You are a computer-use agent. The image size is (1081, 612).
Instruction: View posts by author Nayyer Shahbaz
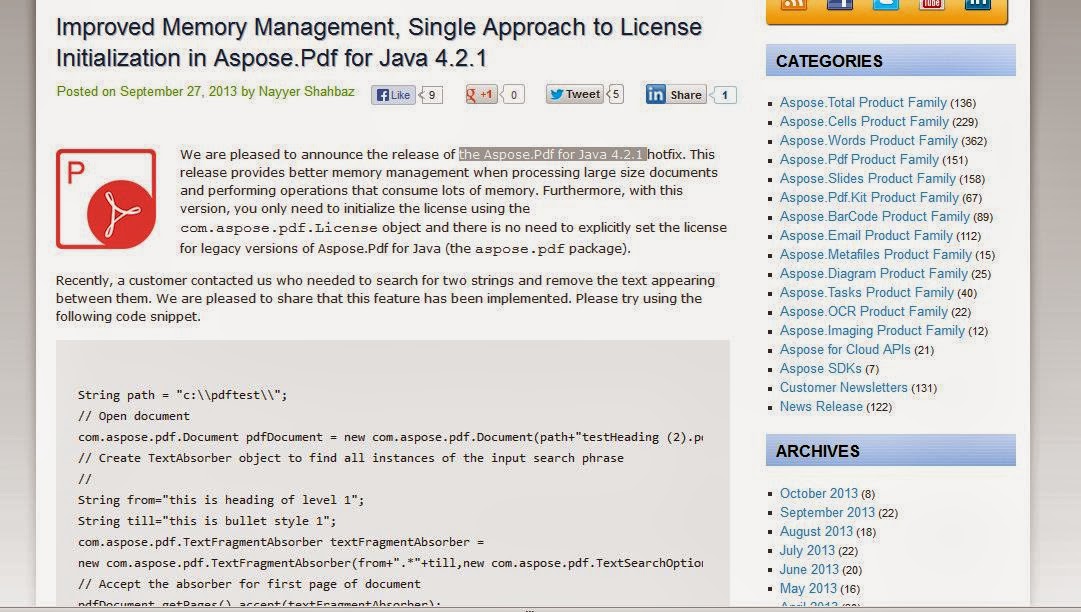305,91
